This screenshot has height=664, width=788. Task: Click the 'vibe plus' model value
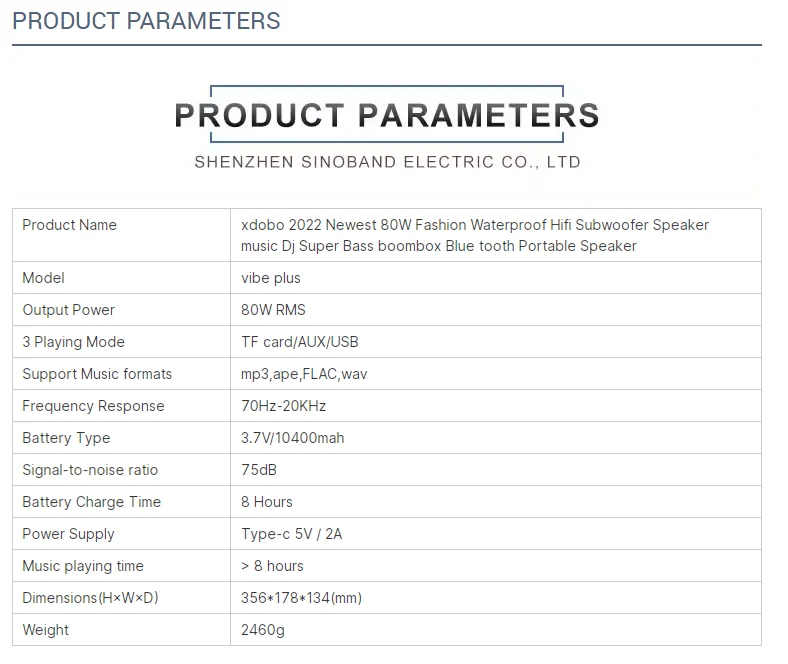pos(271,278)
